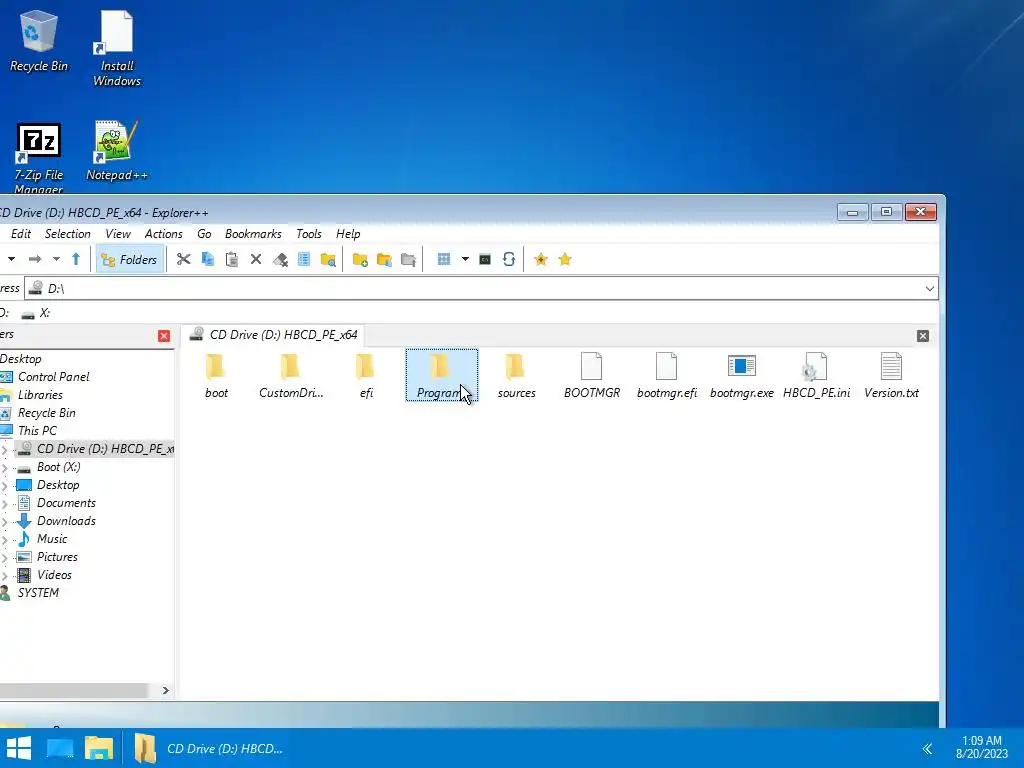This screenshot has height=768, width=1024.
Task: Open the Selection menu
Action: coord(67,234)
